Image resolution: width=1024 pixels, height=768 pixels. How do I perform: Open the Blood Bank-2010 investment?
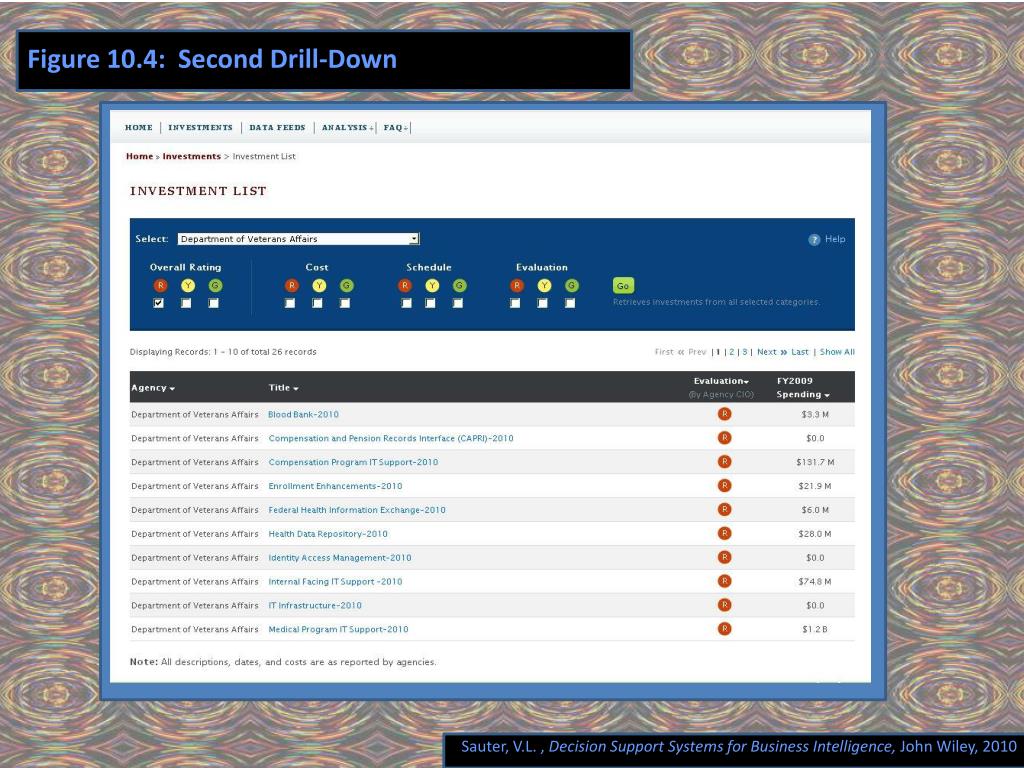(303, 415)
